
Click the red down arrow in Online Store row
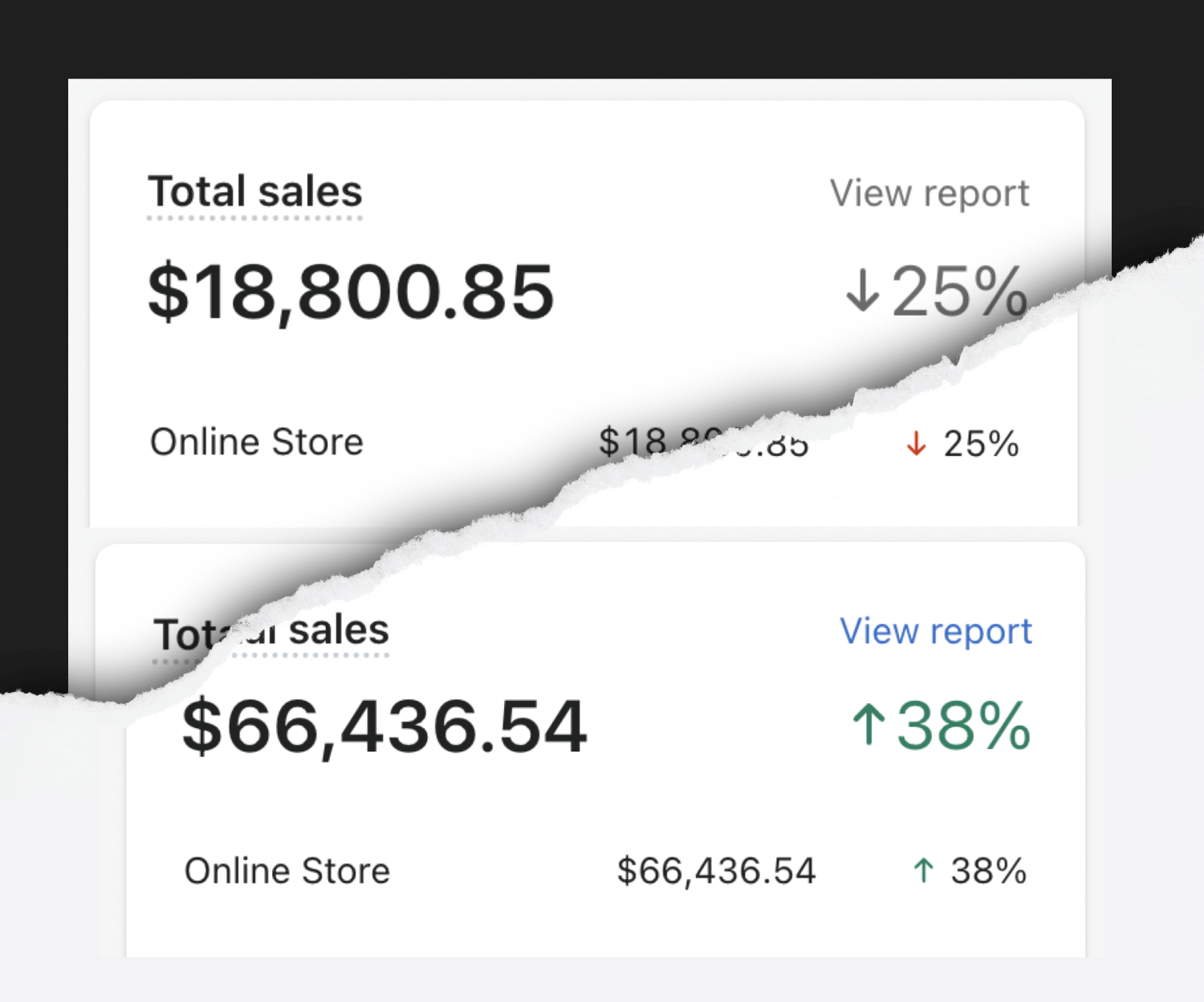point(916,443)
